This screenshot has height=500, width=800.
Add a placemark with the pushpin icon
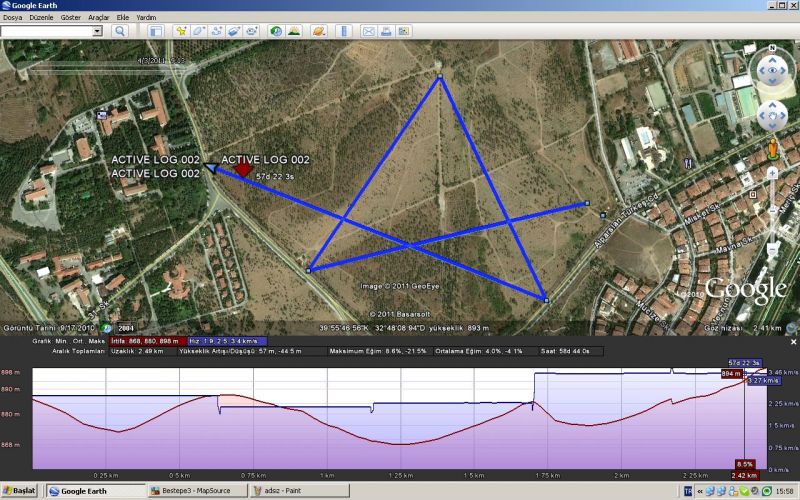point(181,31)
